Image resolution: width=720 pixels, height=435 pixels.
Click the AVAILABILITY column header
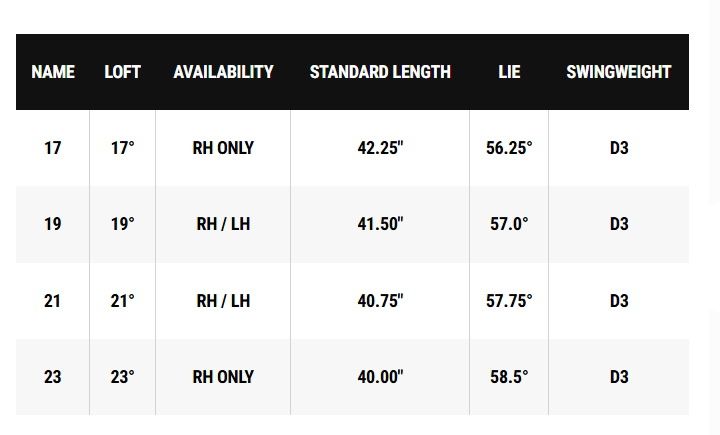click(x=223, y=72)
